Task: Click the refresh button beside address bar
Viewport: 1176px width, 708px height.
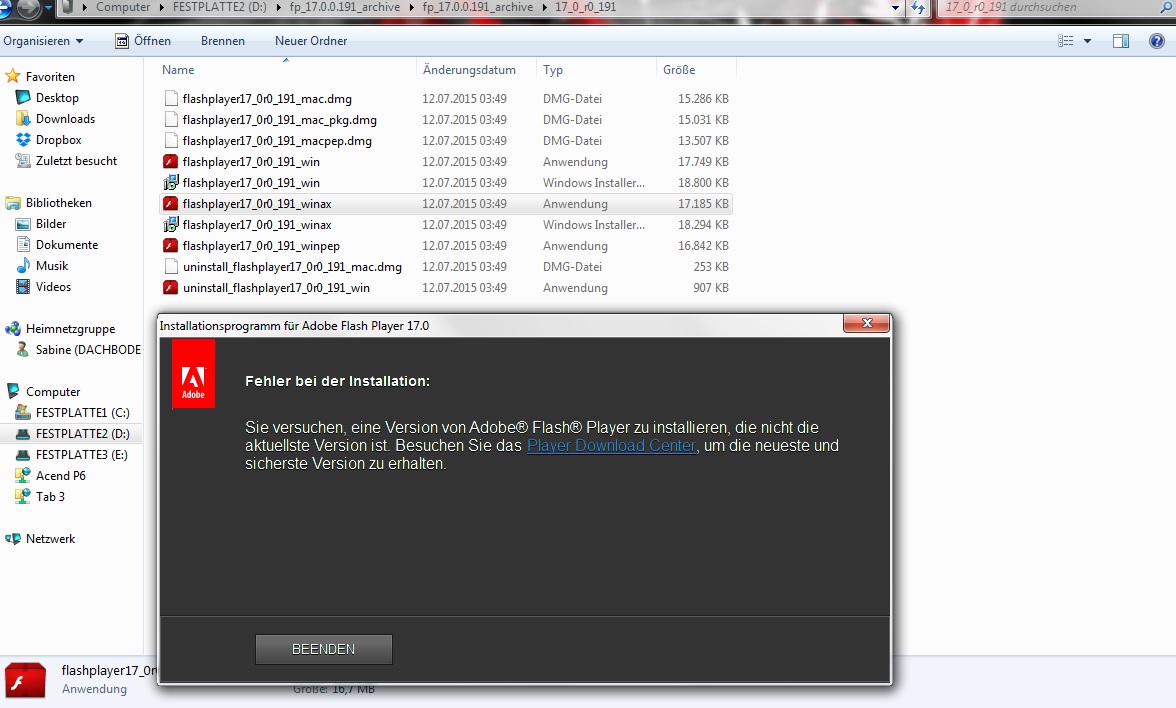Action: click(918, 8)
